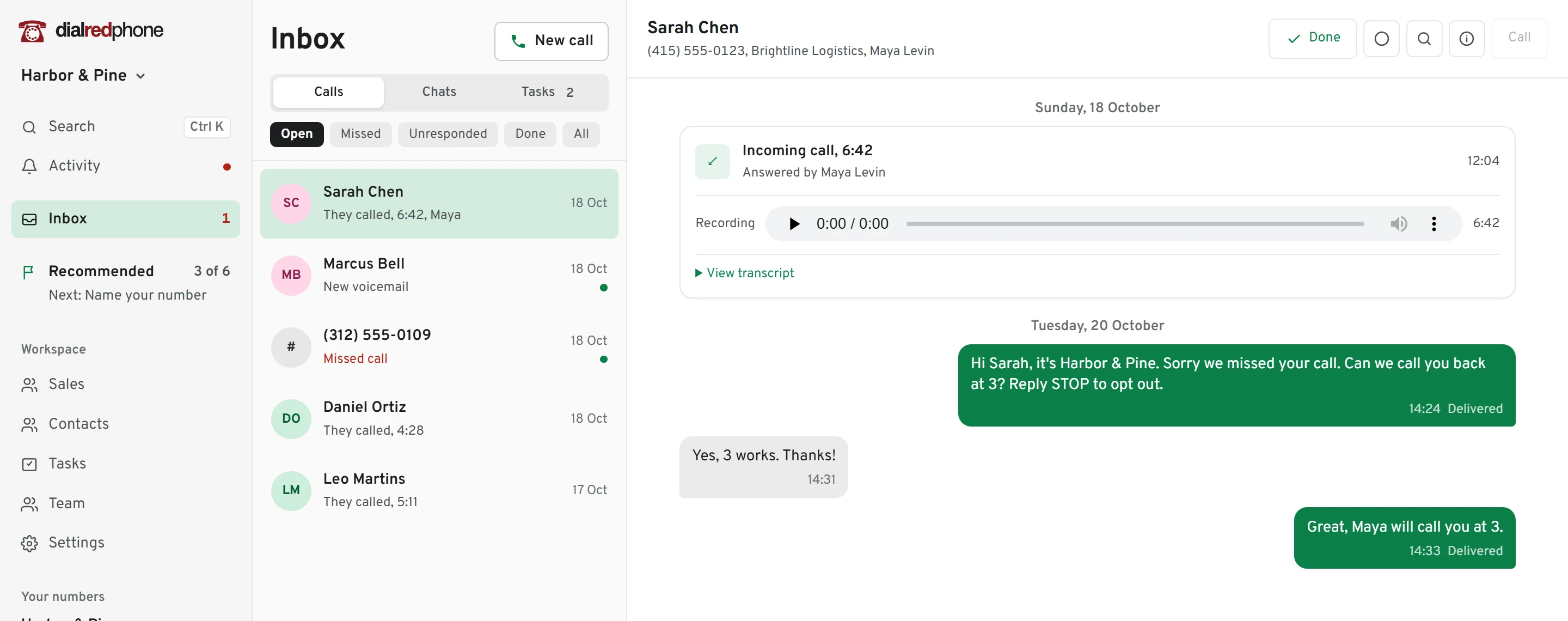The width and height of the screenshot is (1568, 621).
Task: Open the Activity bell item
Action: pyautogui.click(x=126, y=166)
